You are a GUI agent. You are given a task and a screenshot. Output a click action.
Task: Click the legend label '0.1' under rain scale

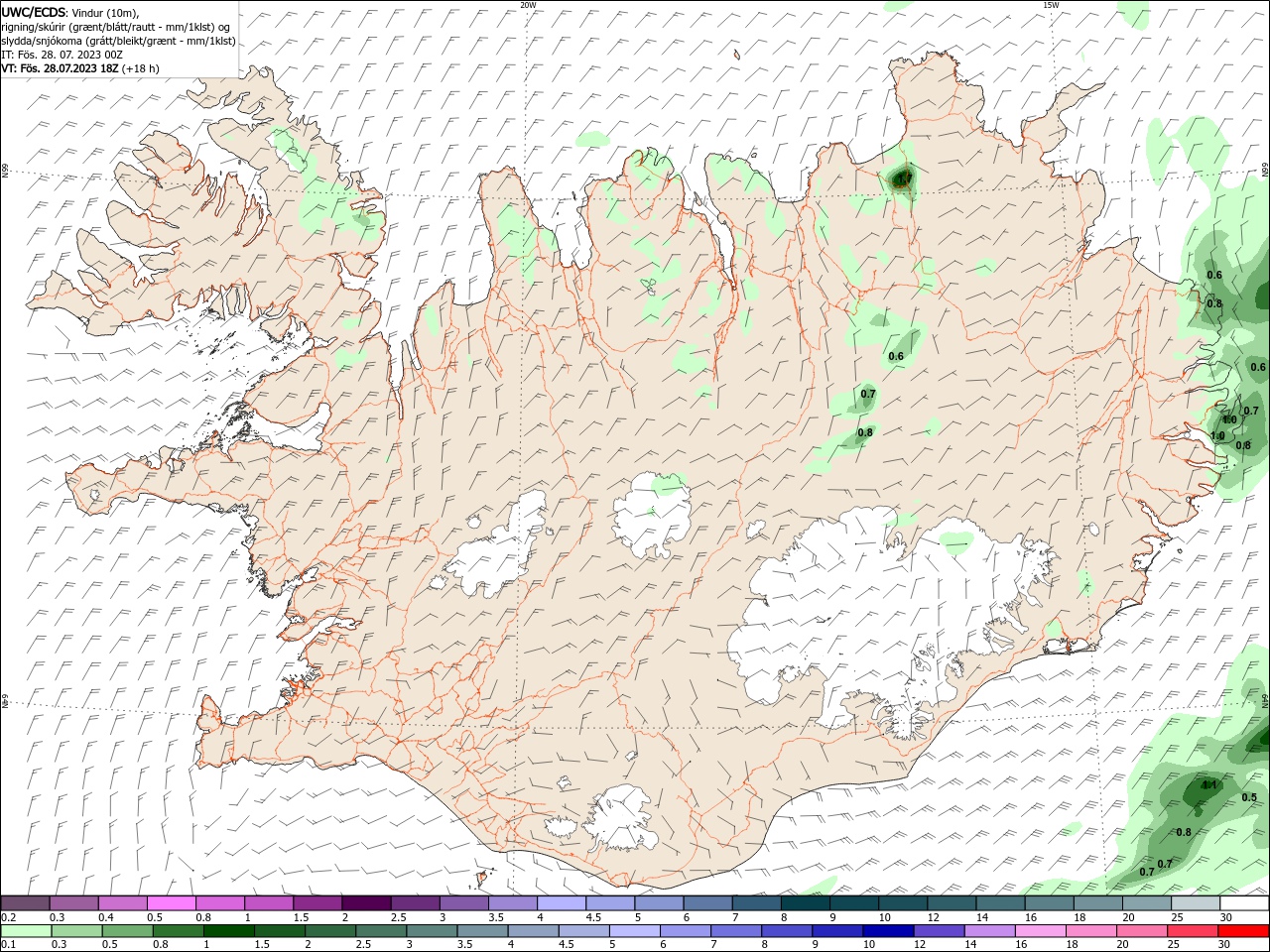click(x=8, y=945)
